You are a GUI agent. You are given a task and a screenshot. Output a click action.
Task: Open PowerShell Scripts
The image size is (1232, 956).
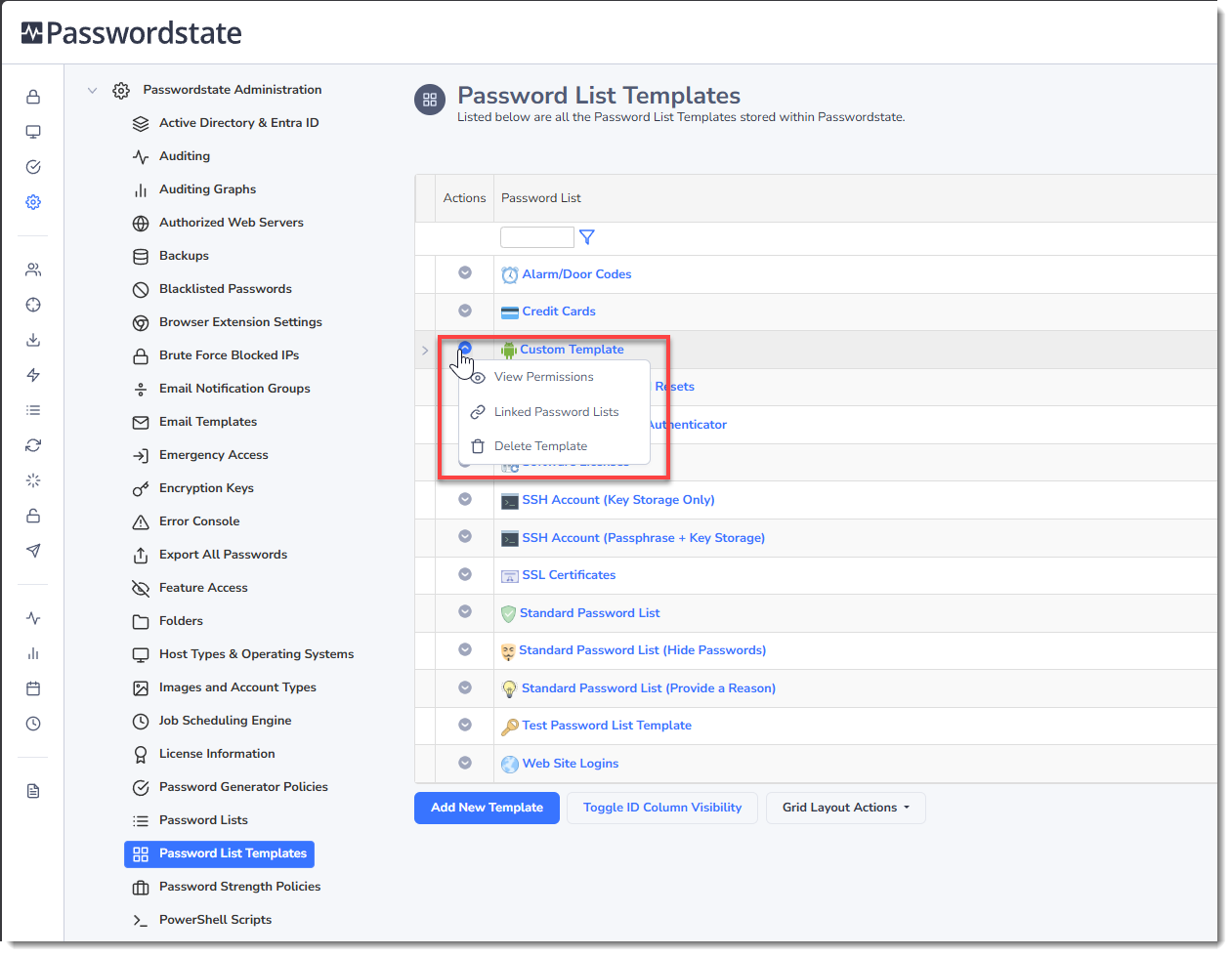[x=216, y=920]
